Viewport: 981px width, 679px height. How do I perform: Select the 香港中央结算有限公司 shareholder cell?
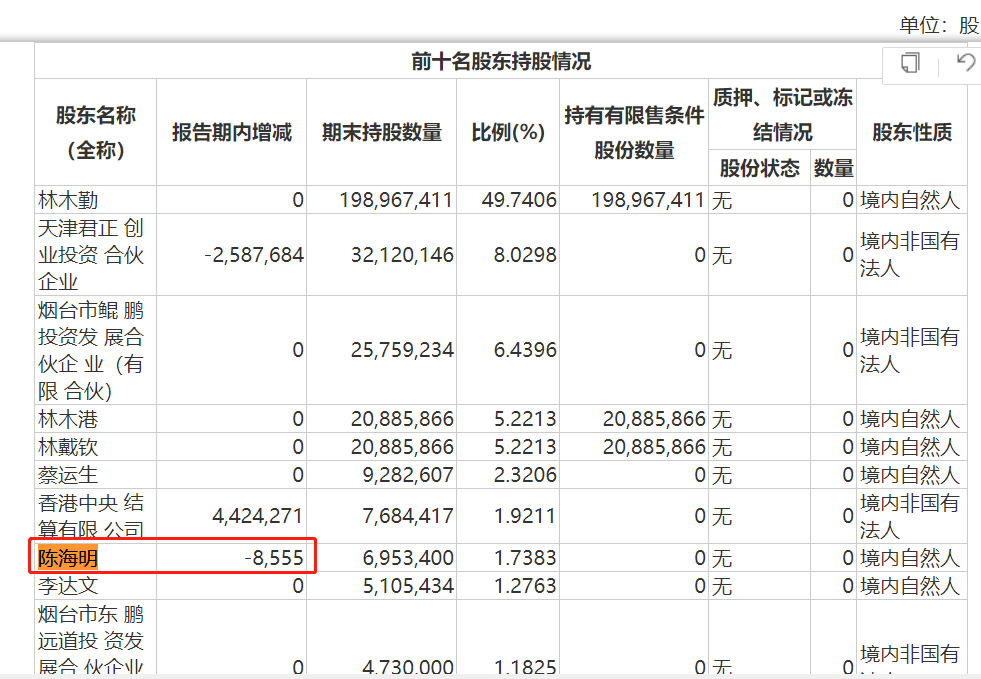tap(90, 516)
